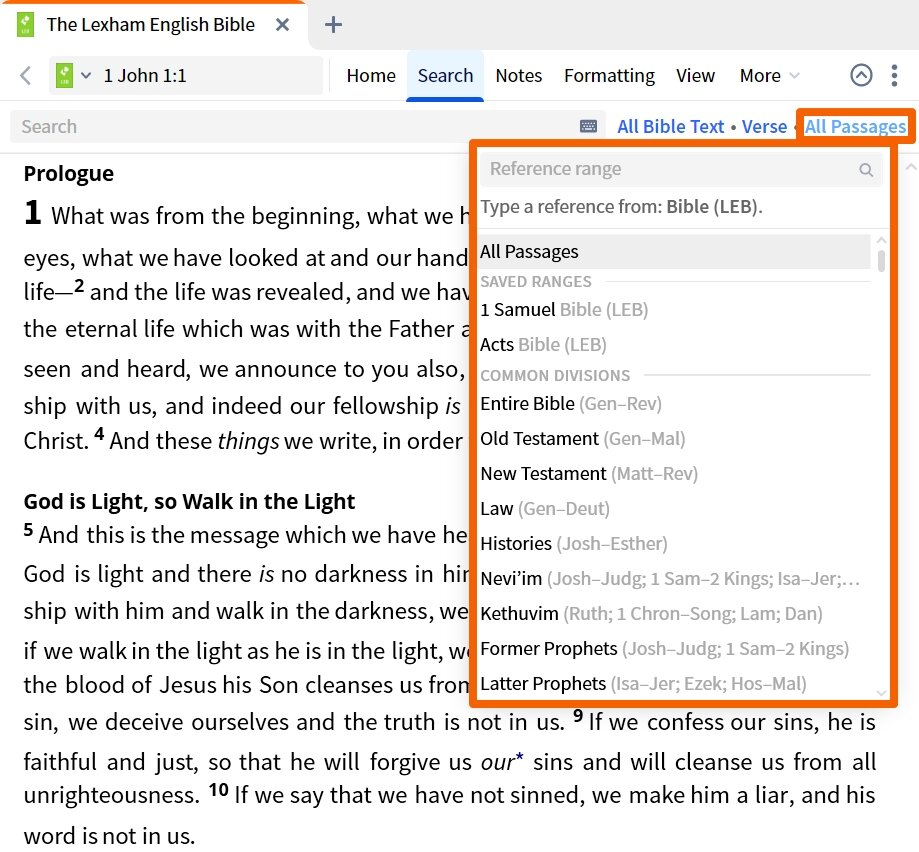Viewport: 919px width, 852px height.
Task: Click the 1 John 1:1 reference box
Action: coord(186,76)
